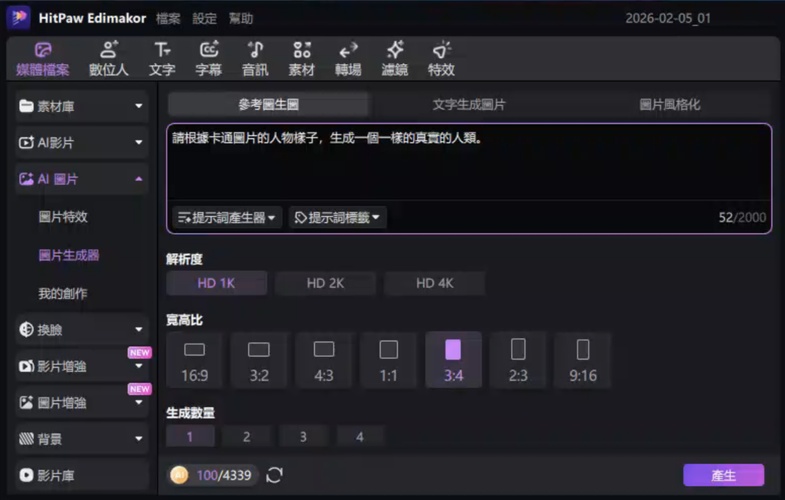Choose the 1:1 aspect ratio
Viewport: 785px width, 500px height.
click(x=388, y=360)
